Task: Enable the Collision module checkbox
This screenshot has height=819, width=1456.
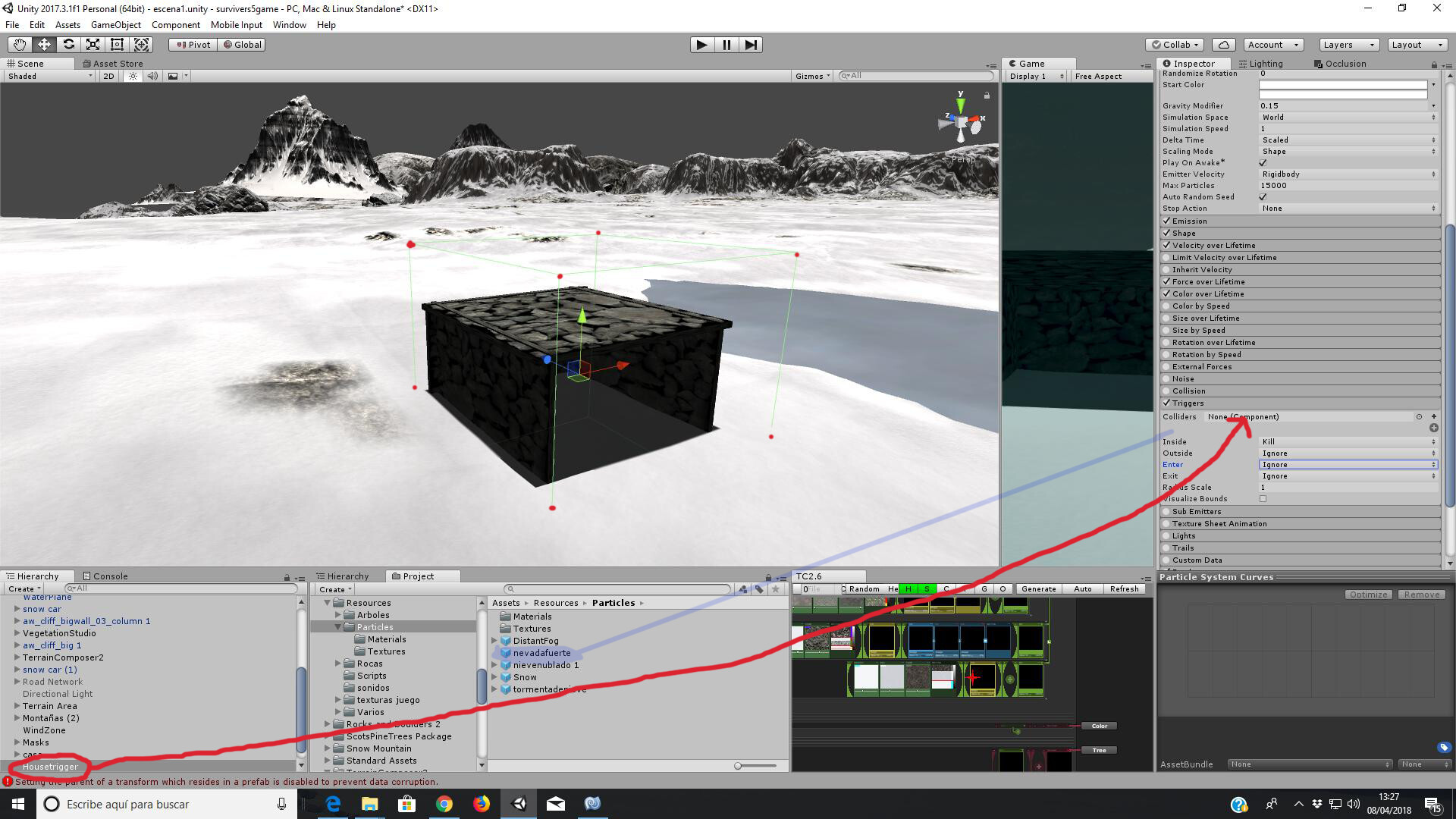Action: point(1167,391)
